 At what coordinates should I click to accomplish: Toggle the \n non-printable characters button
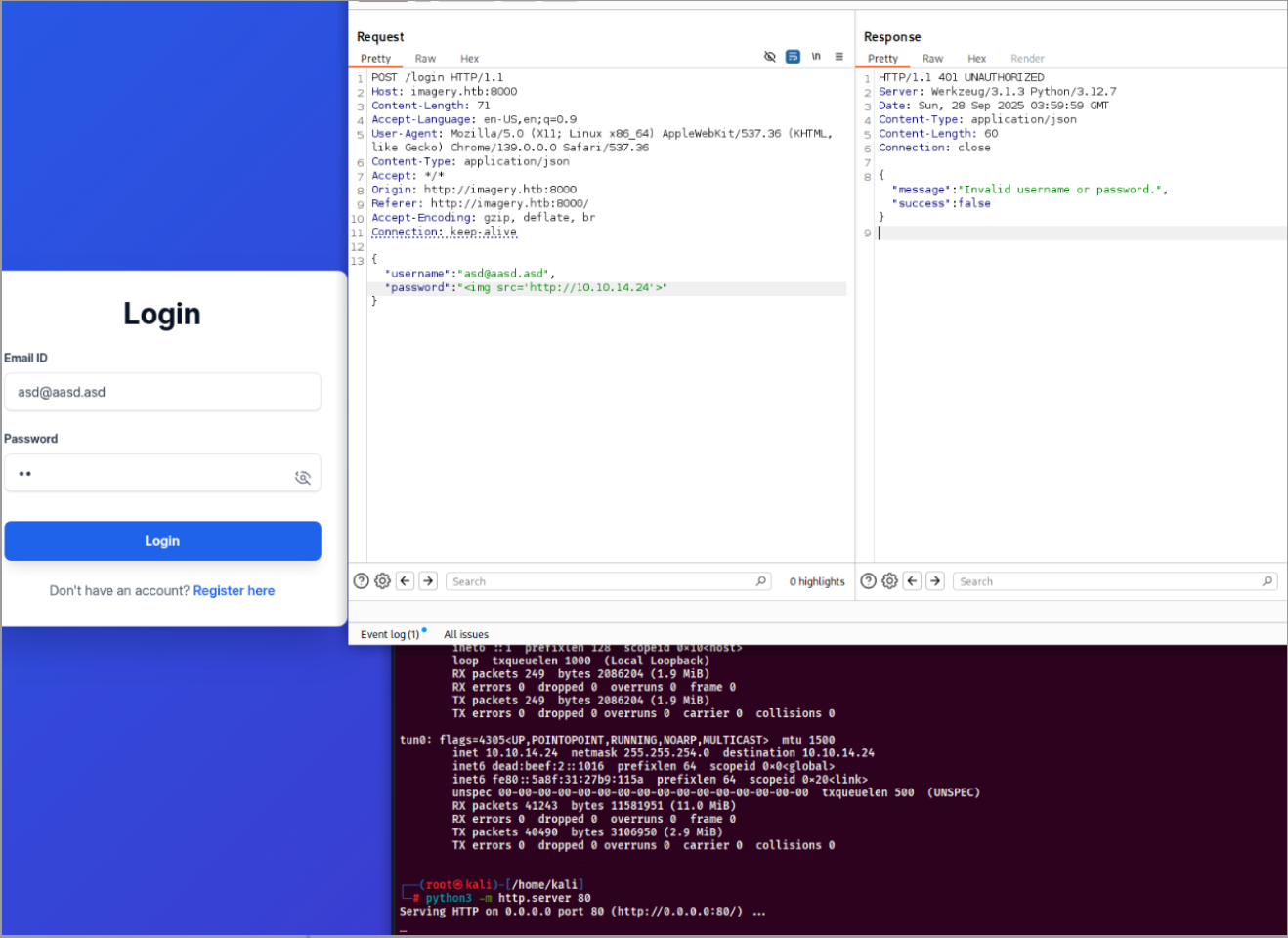[816, 57]
